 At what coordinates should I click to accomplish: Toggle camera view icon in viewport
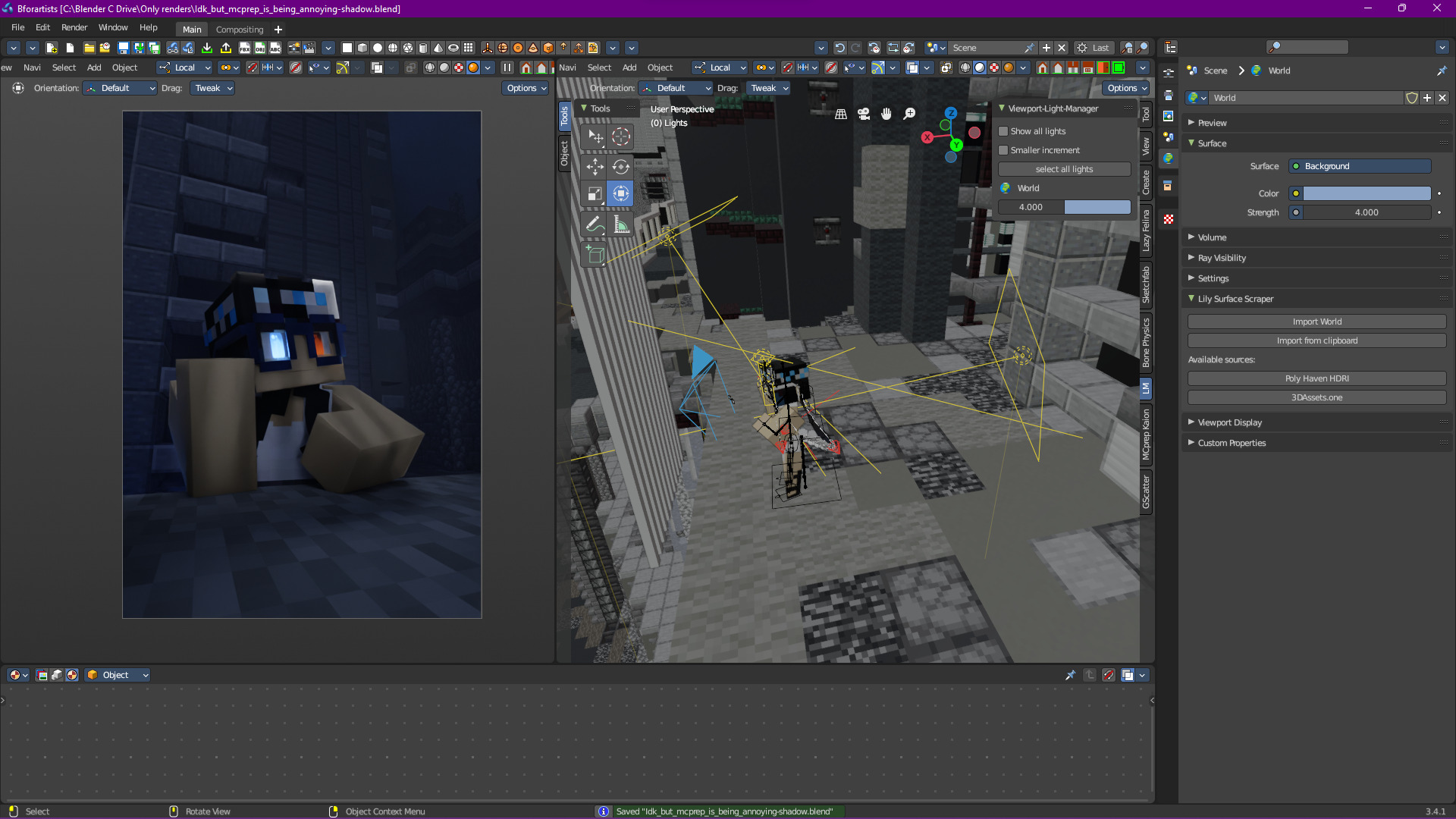[x=864, y=114]
